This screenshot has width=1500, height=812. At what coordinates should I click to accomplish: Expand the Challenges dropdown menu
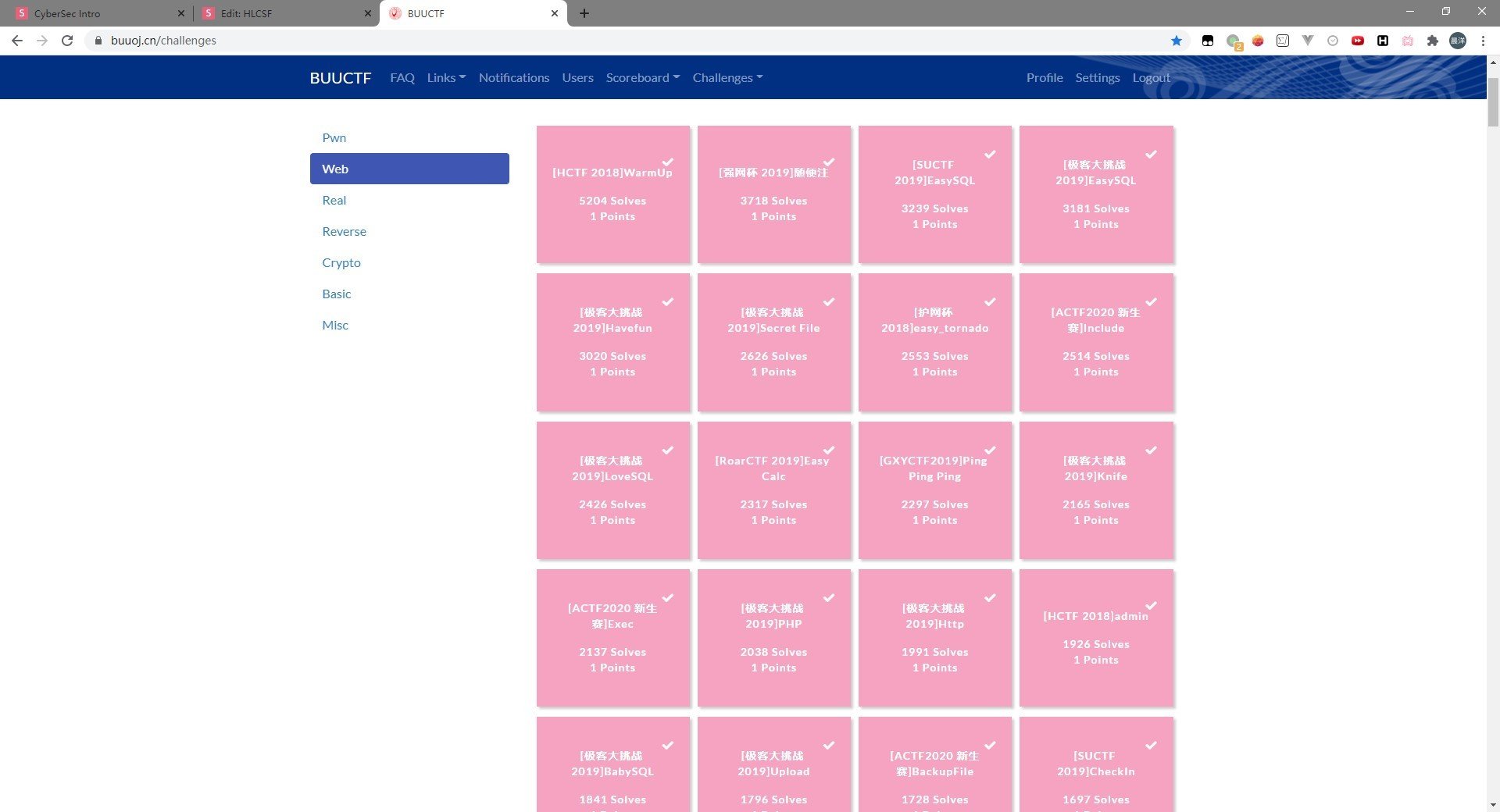coord(727,77)
